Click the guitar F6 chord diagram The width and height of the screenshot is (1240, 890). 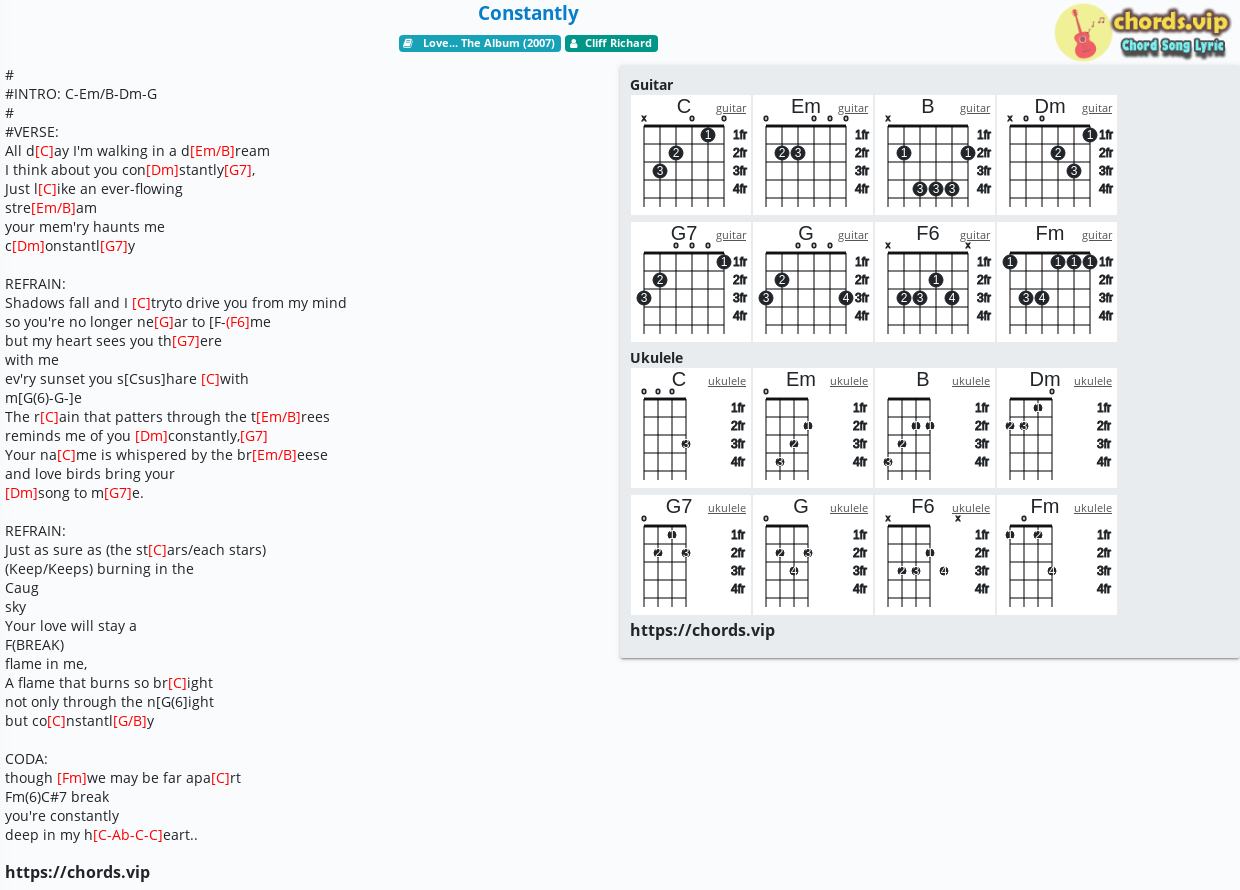(x=935, y=282)
